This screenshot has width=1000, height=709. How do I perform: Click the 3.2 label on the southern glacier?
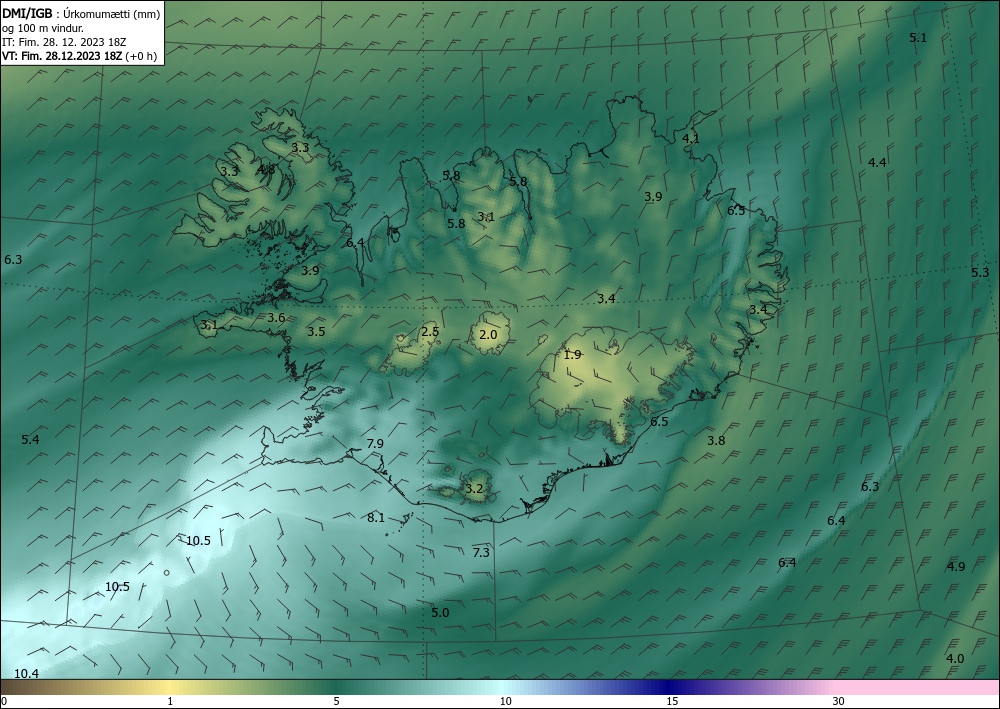(x=474, y=489)
